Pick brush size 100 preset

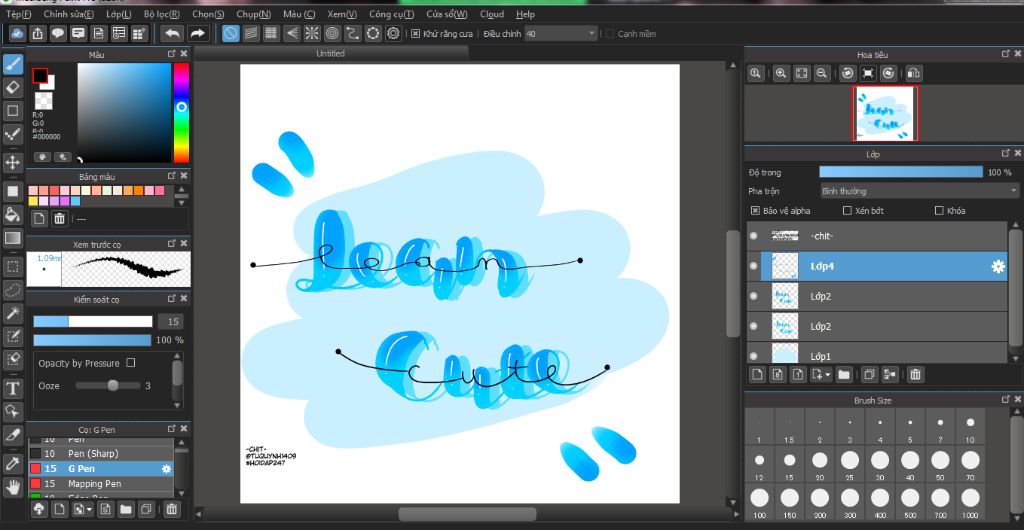pos(759,503)
